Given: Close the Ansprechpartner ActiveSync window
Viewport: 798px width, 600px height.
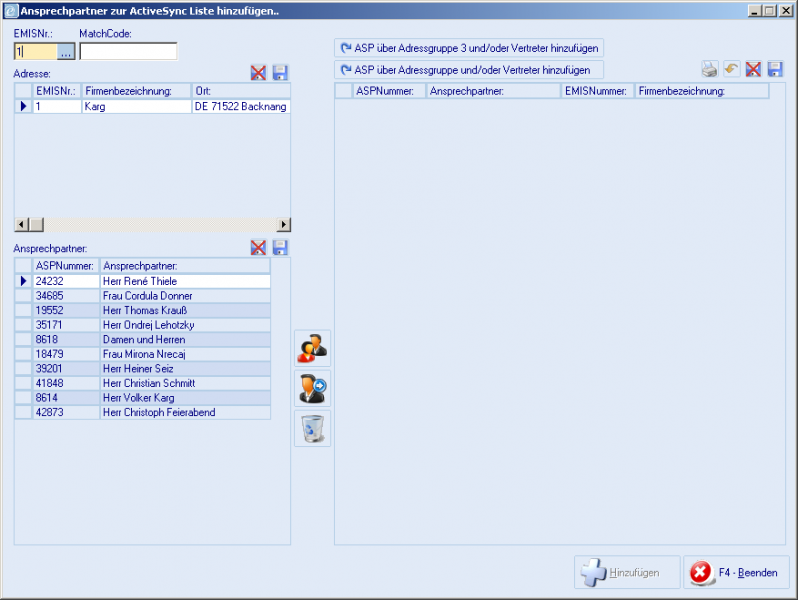Looking at the screenshot, I should click(x=786, y=11).
